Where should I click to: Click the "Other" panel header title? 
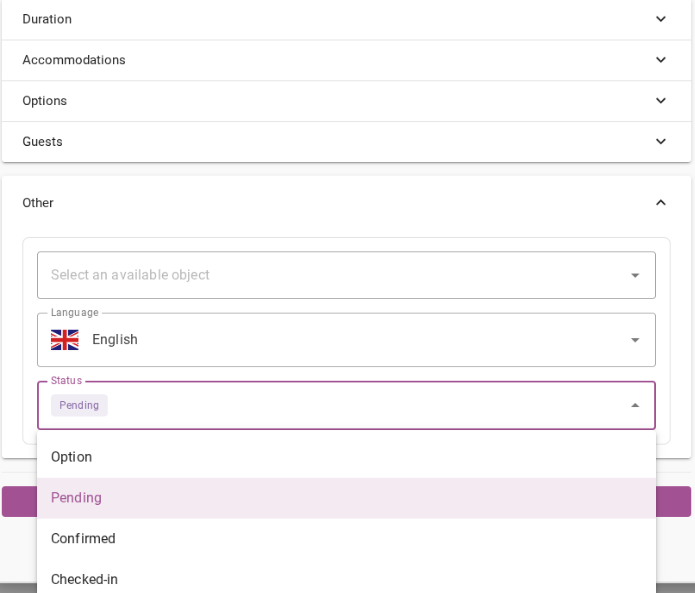pos(38,203)
